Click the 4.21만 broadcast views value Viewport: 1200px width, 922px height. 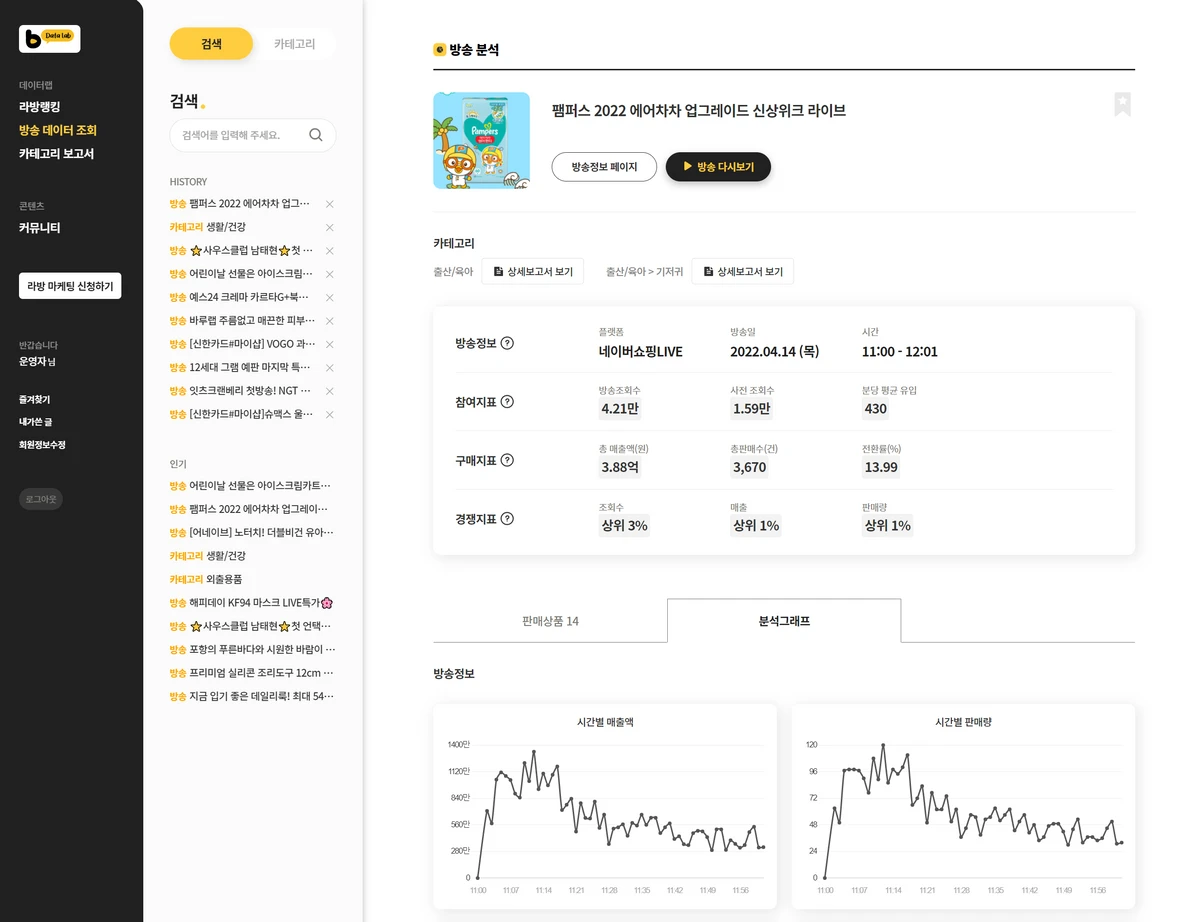tap(620, 408)
